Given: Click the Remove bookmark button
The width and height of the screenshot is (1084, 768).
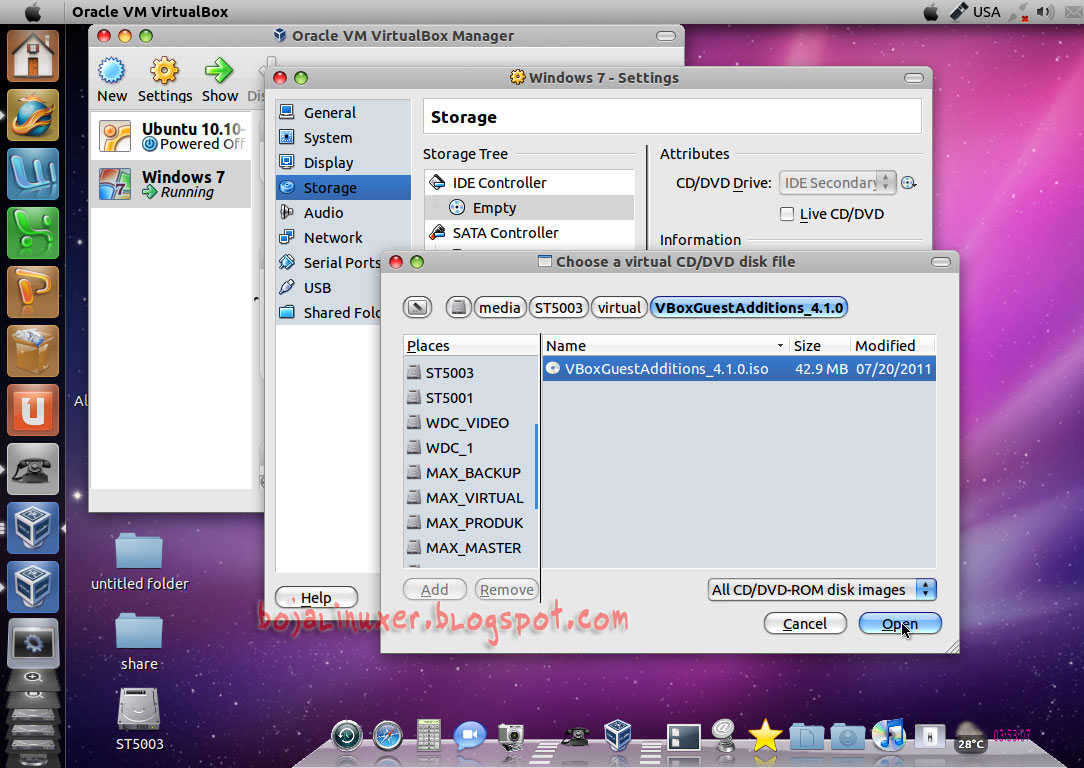Looking at the screenshot, I should click(x=506, y=590).
